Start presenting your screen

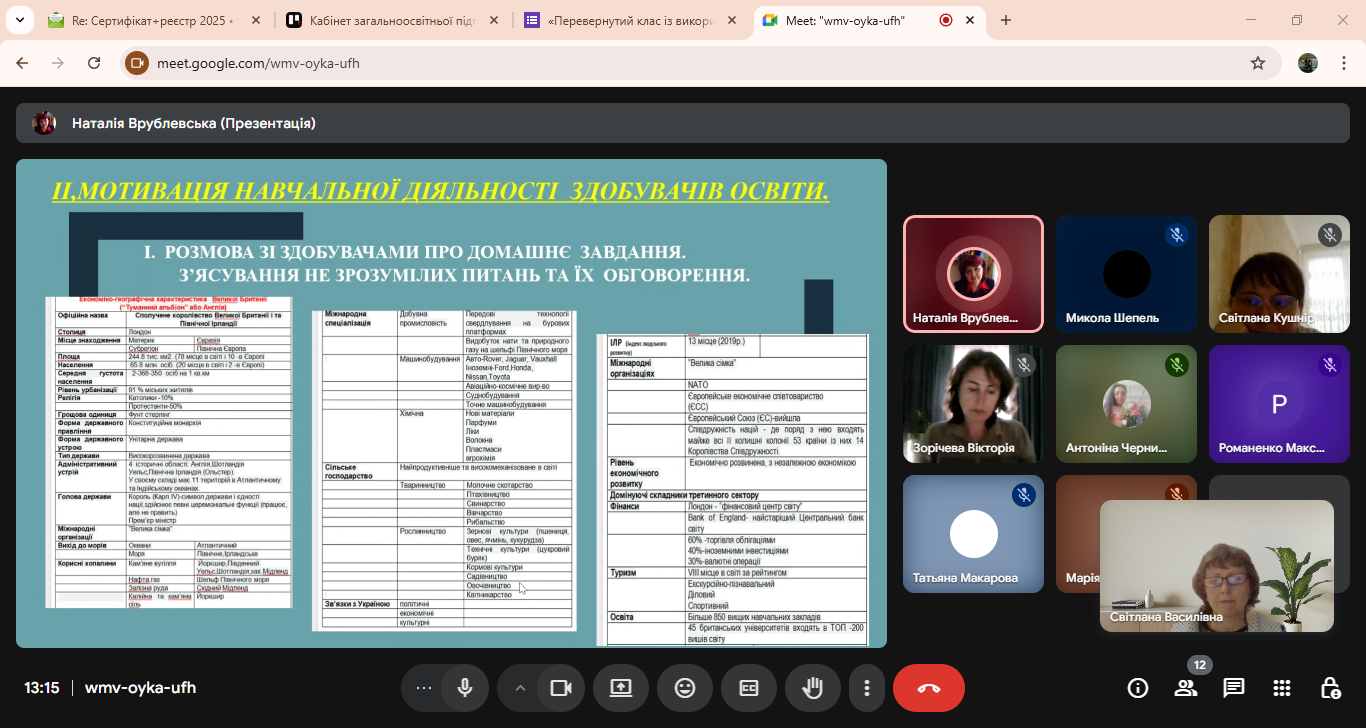(620, 688)
